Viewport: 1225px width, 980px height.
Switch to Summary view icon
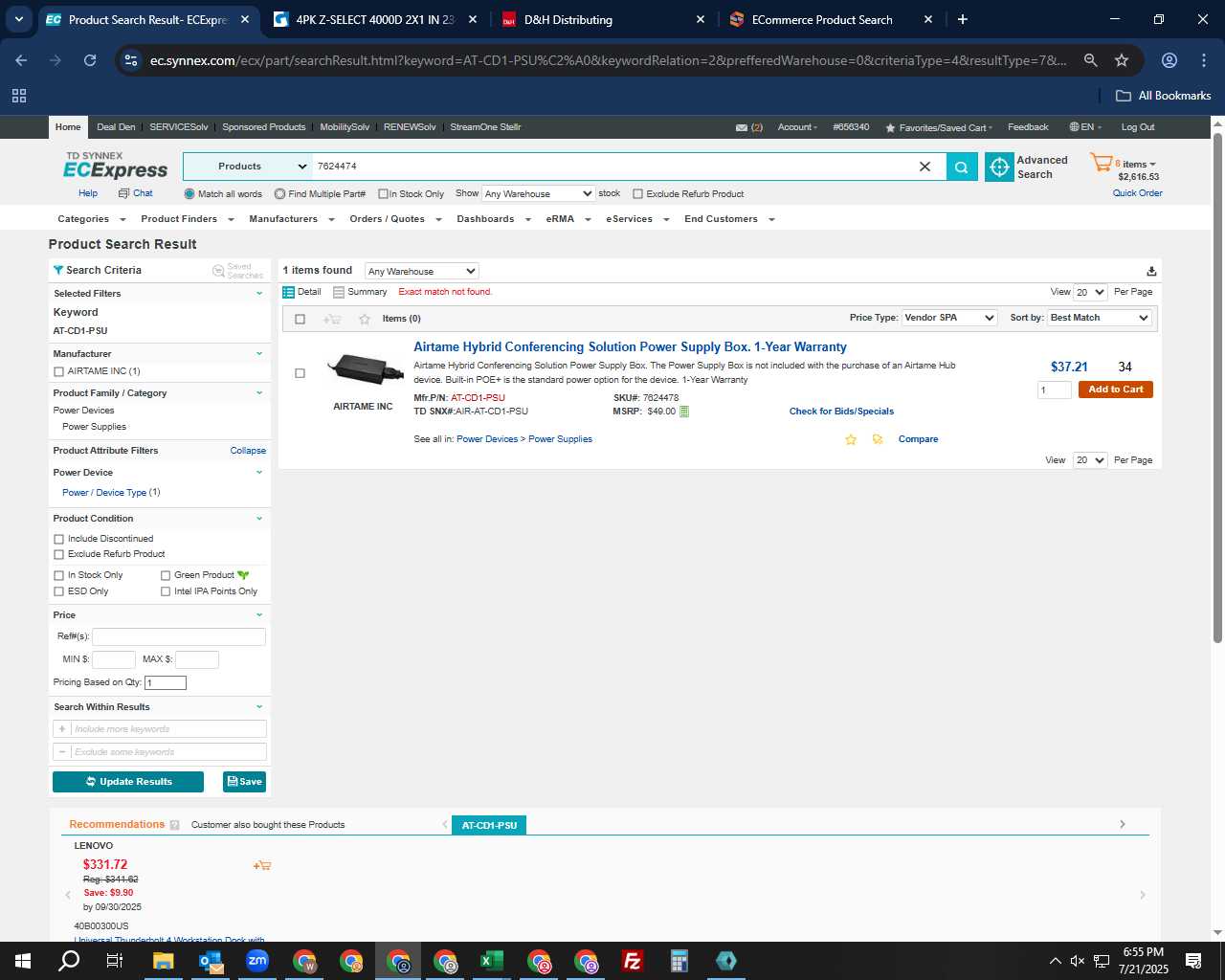click(339, 292)
